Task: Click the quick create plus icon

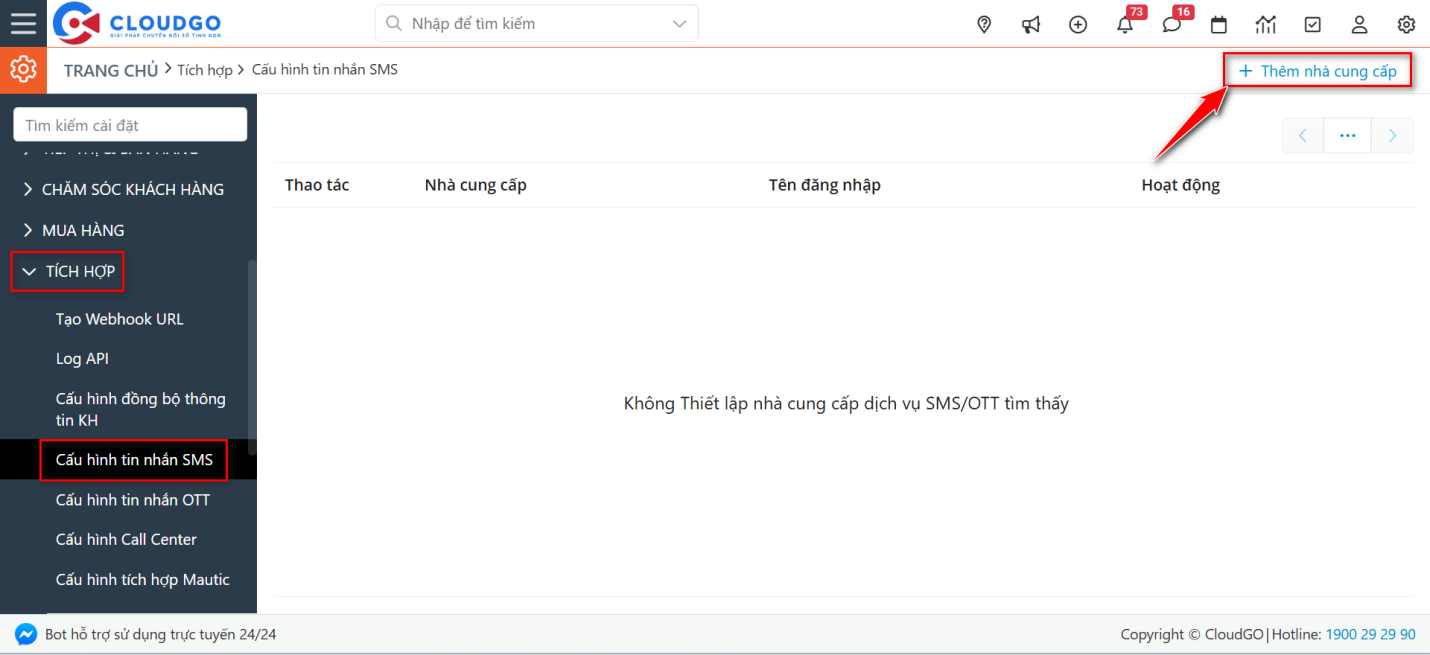Action: click(x=1078, y=24)
